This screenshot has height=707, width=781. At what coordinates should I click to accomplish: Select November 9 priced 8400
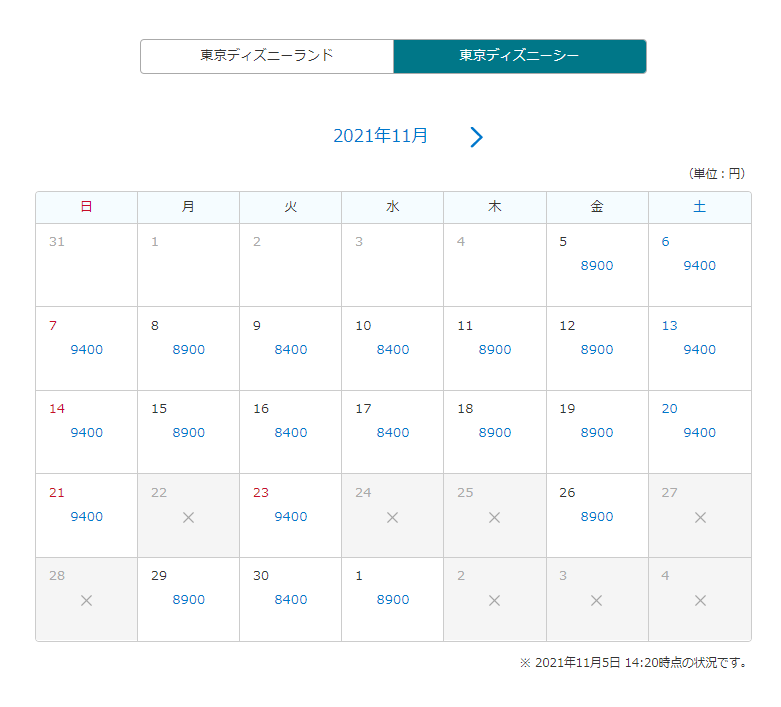[291, 349]
